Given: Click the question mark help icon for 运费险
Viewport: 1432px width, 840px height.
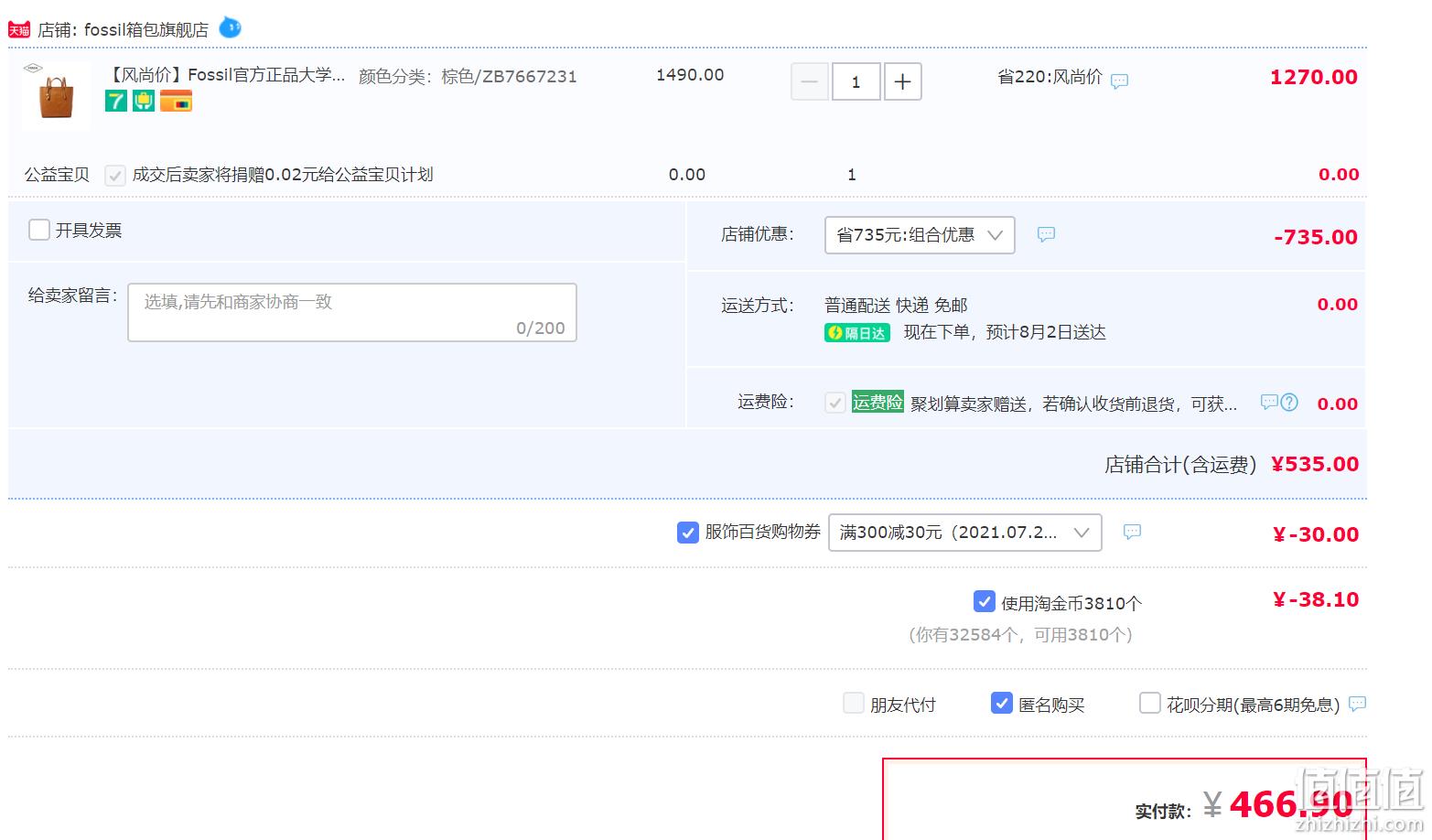Looking at the screenshot, I should [x=1289, y=402].
